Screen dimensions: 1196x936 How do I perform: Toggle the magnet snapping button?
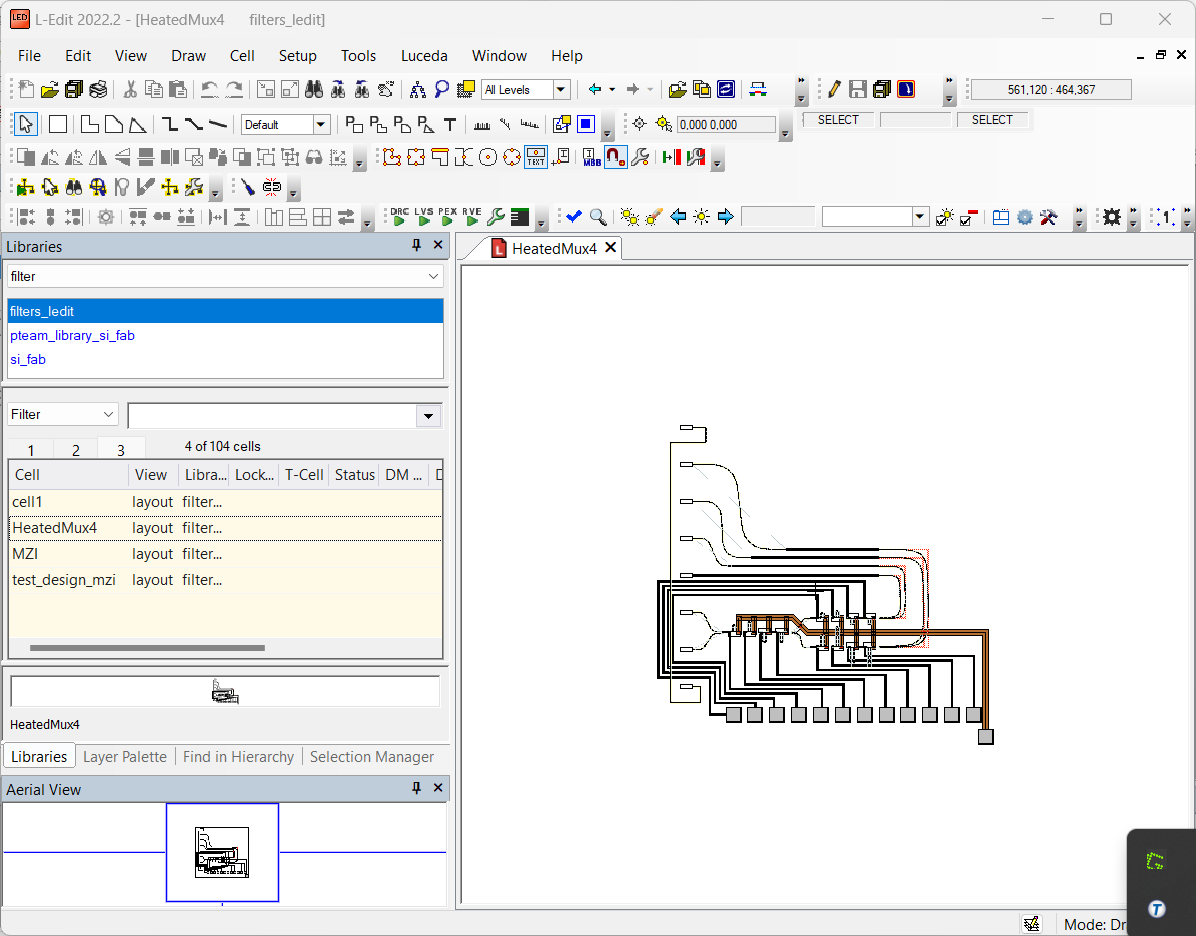click(615, 157)
